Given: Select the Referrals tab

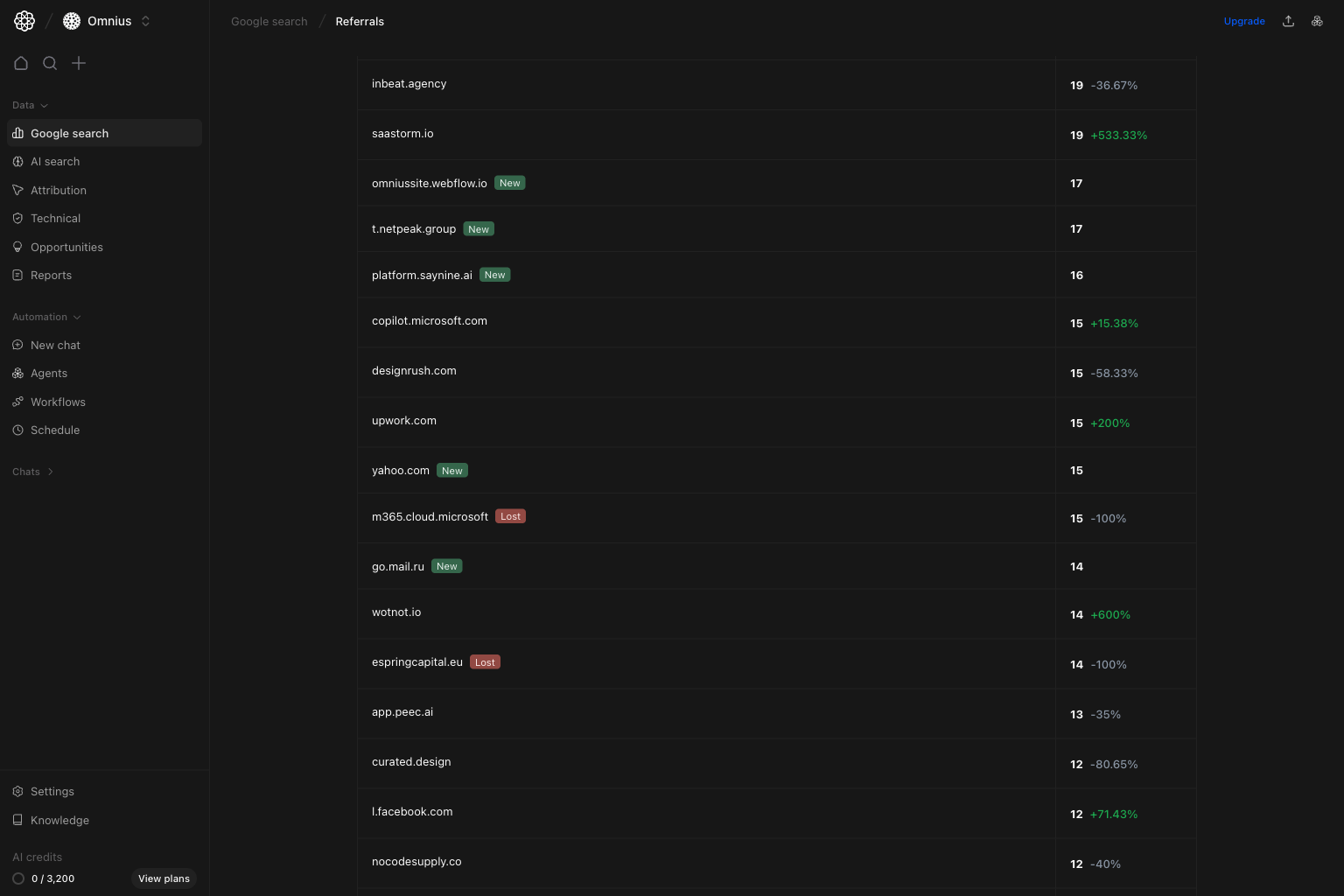Looking at the screenshot, I should (360, 21).
